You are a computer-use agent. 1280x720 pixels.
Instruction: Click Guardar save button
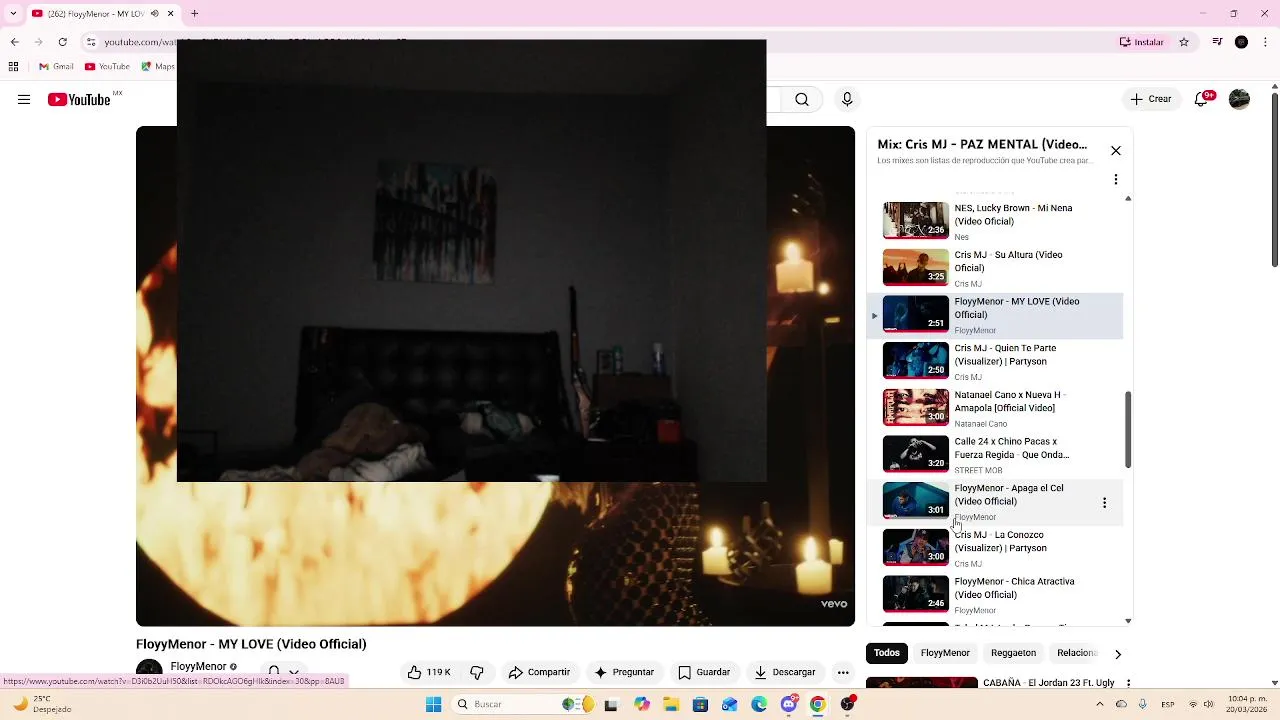(704, 672)
